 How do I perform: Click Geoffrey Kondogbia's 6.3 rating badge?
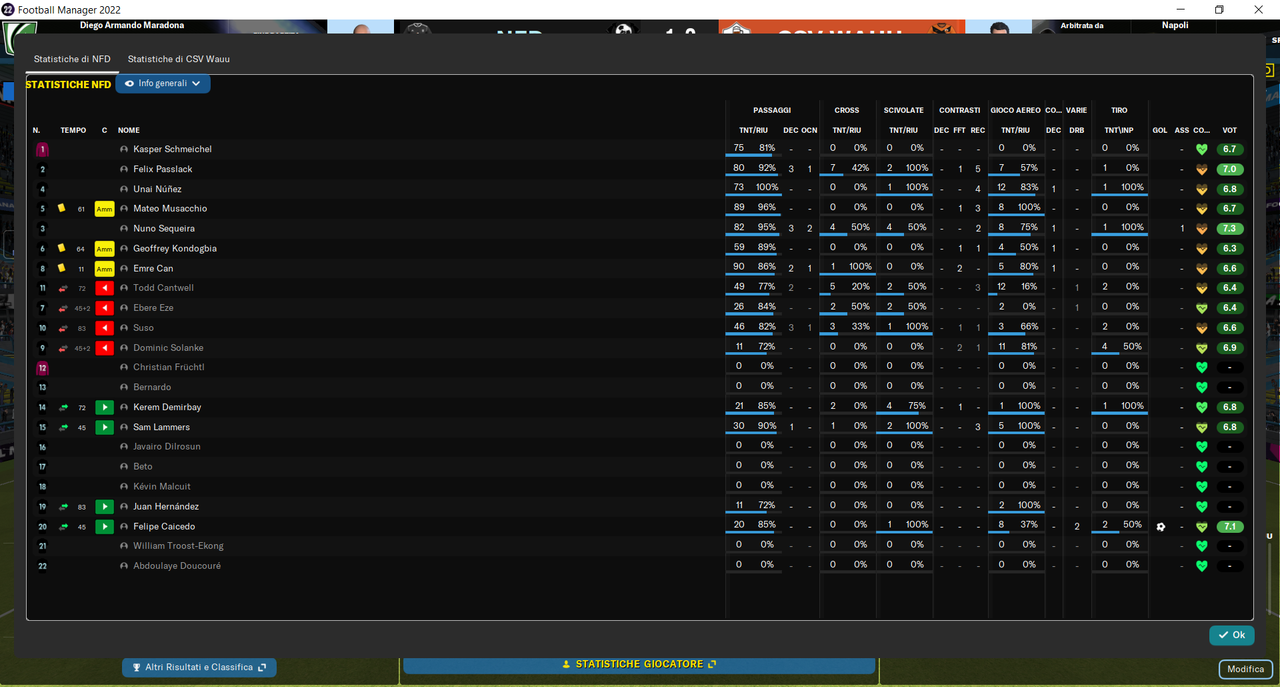(x=1230, y=248)
